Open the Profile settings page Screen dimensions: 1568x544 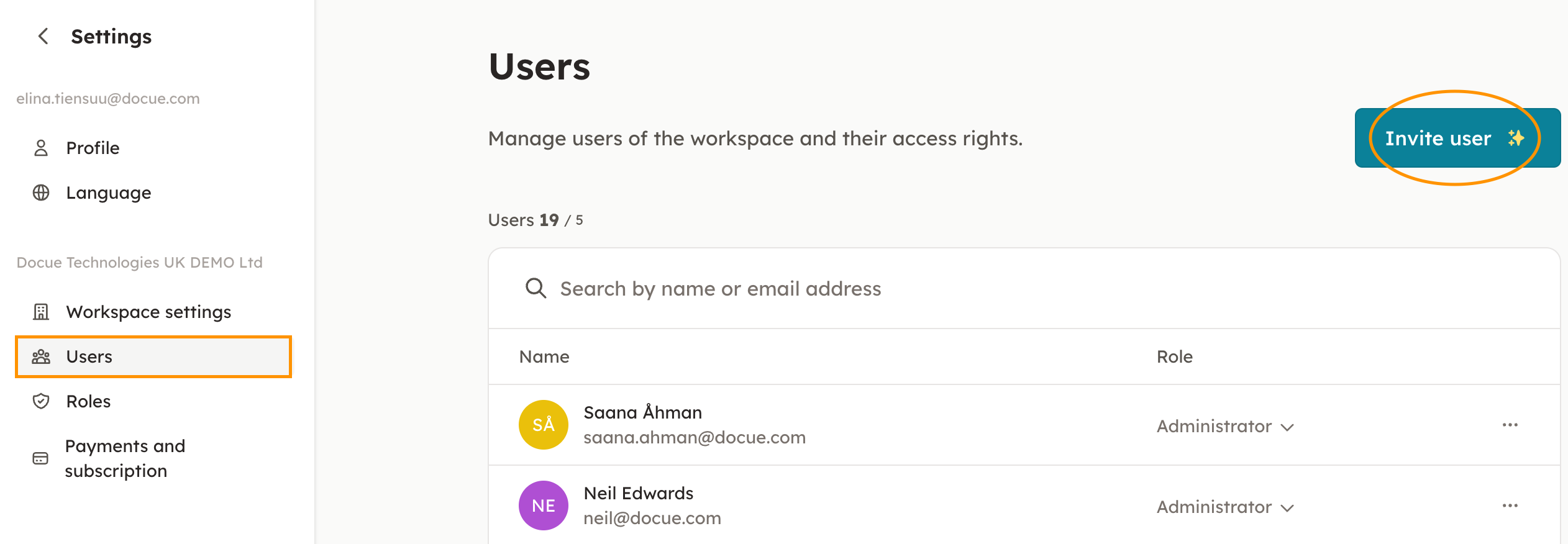[x=93, y=148]
